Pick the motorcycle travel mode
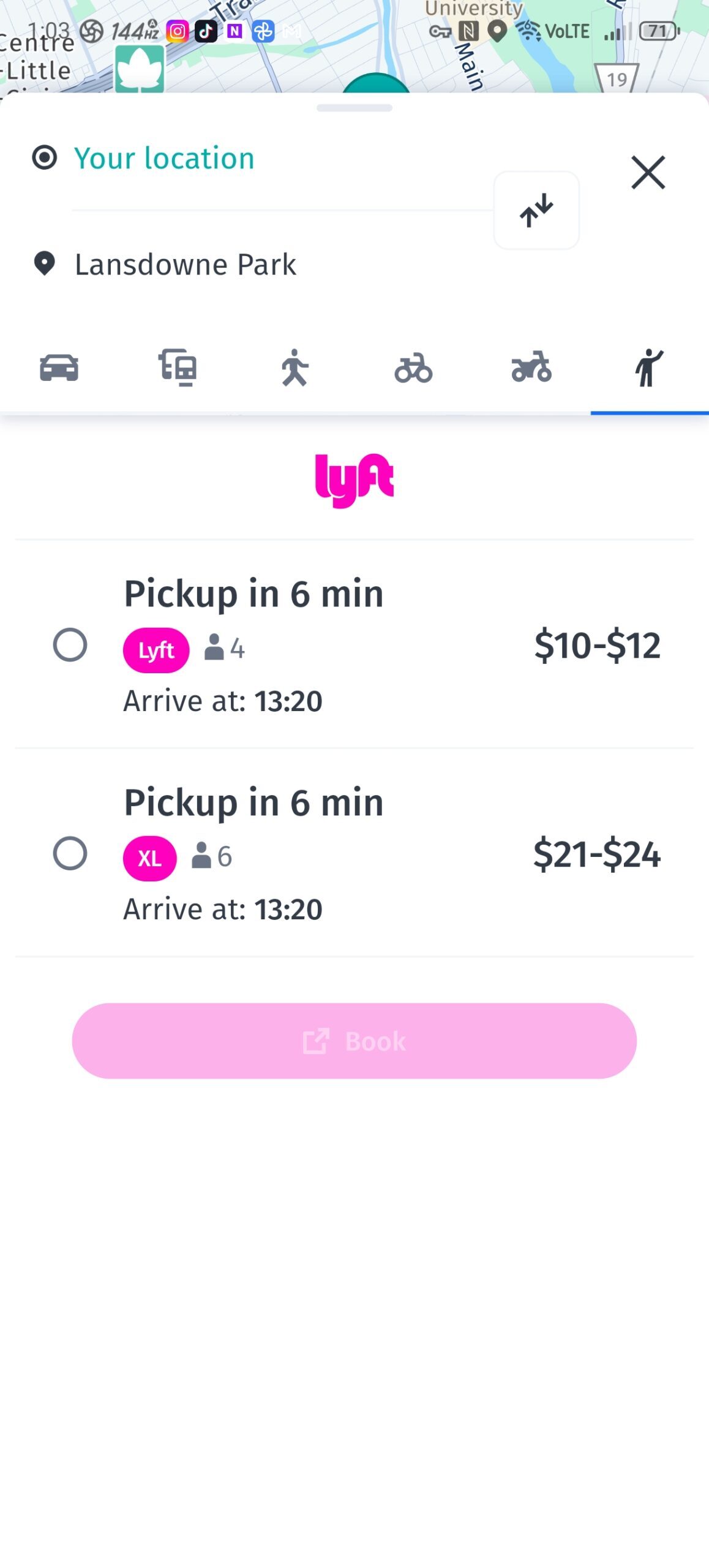709x1568 pixels. (x=531, y=368)
